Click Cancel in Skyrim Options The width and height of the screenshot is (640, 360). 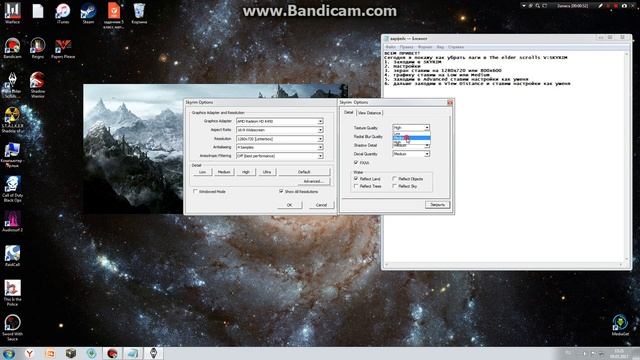[x=321, y=205]
